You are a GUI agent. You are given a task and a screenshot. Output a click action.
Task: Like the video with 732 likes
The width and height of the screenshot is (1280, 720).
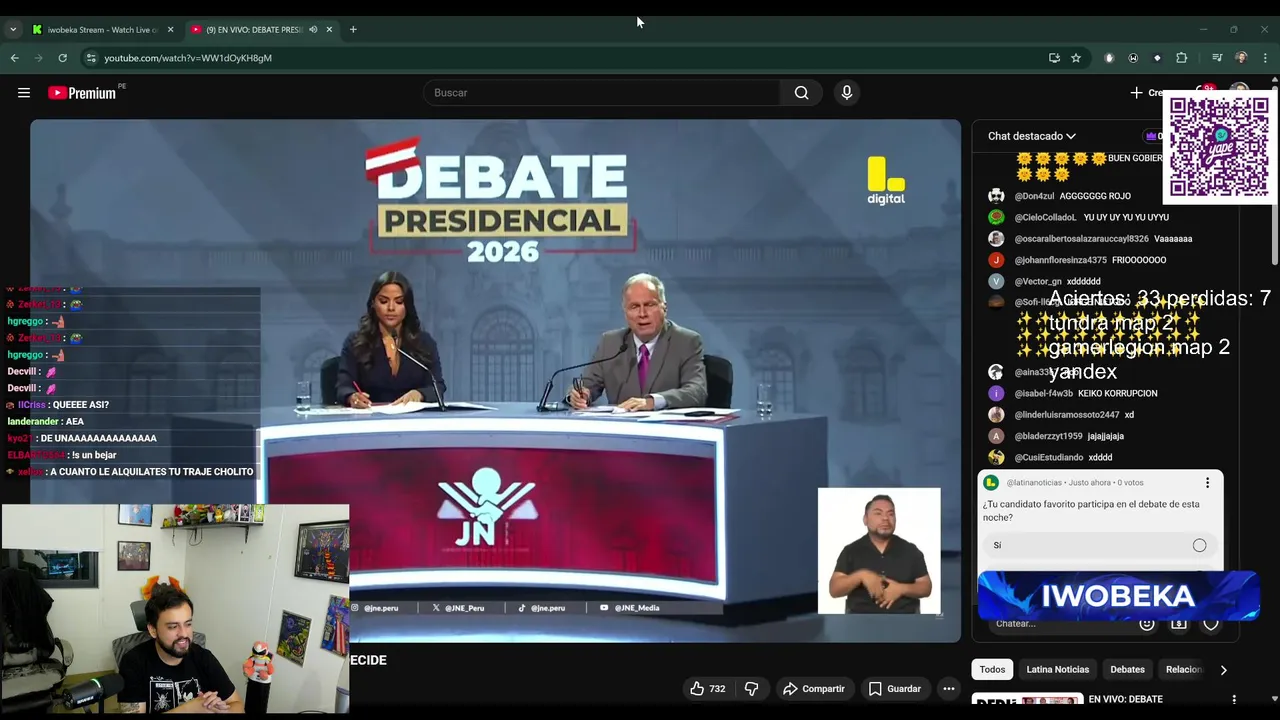(x=707, y=689)
